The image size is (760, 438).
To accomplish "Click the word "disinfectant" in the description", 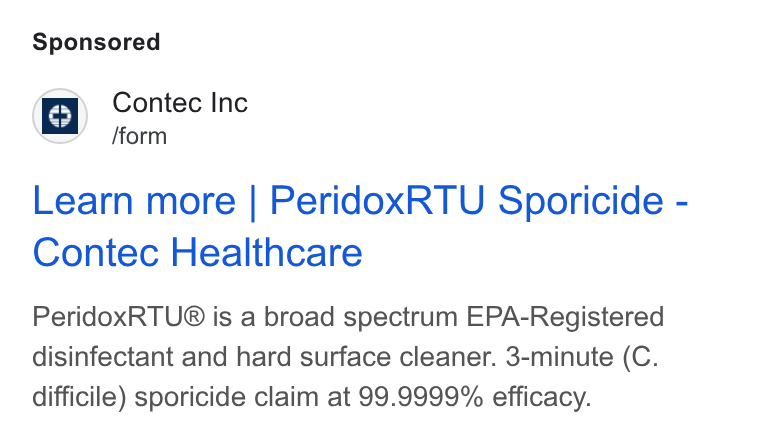I will pyautogui.click(x=103, y=357).
